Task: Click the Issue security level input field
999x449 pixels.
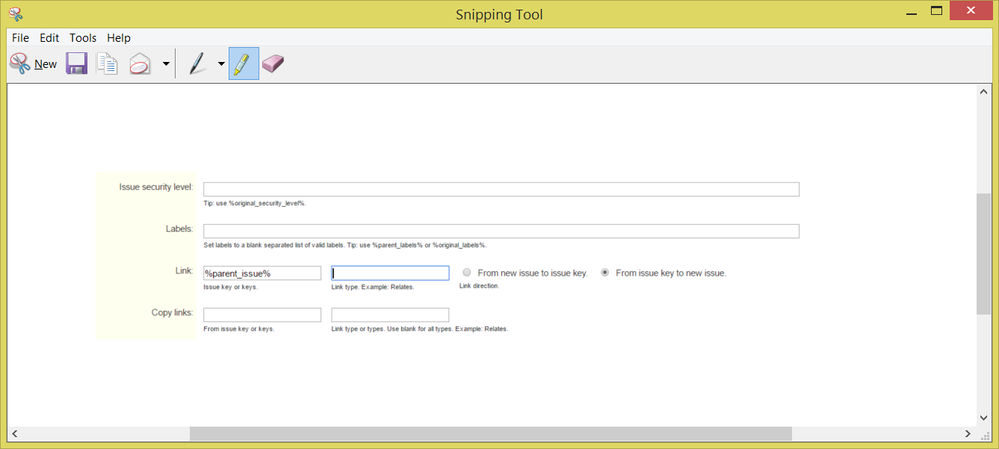Action: (501, 189)
